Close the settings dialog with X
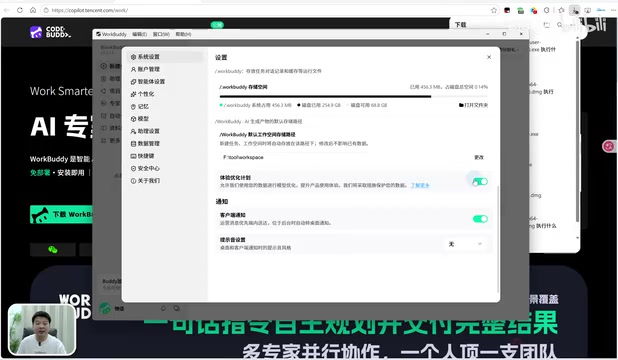The height and width of the screenshot is (360, 618). click(x=489, y=57)
